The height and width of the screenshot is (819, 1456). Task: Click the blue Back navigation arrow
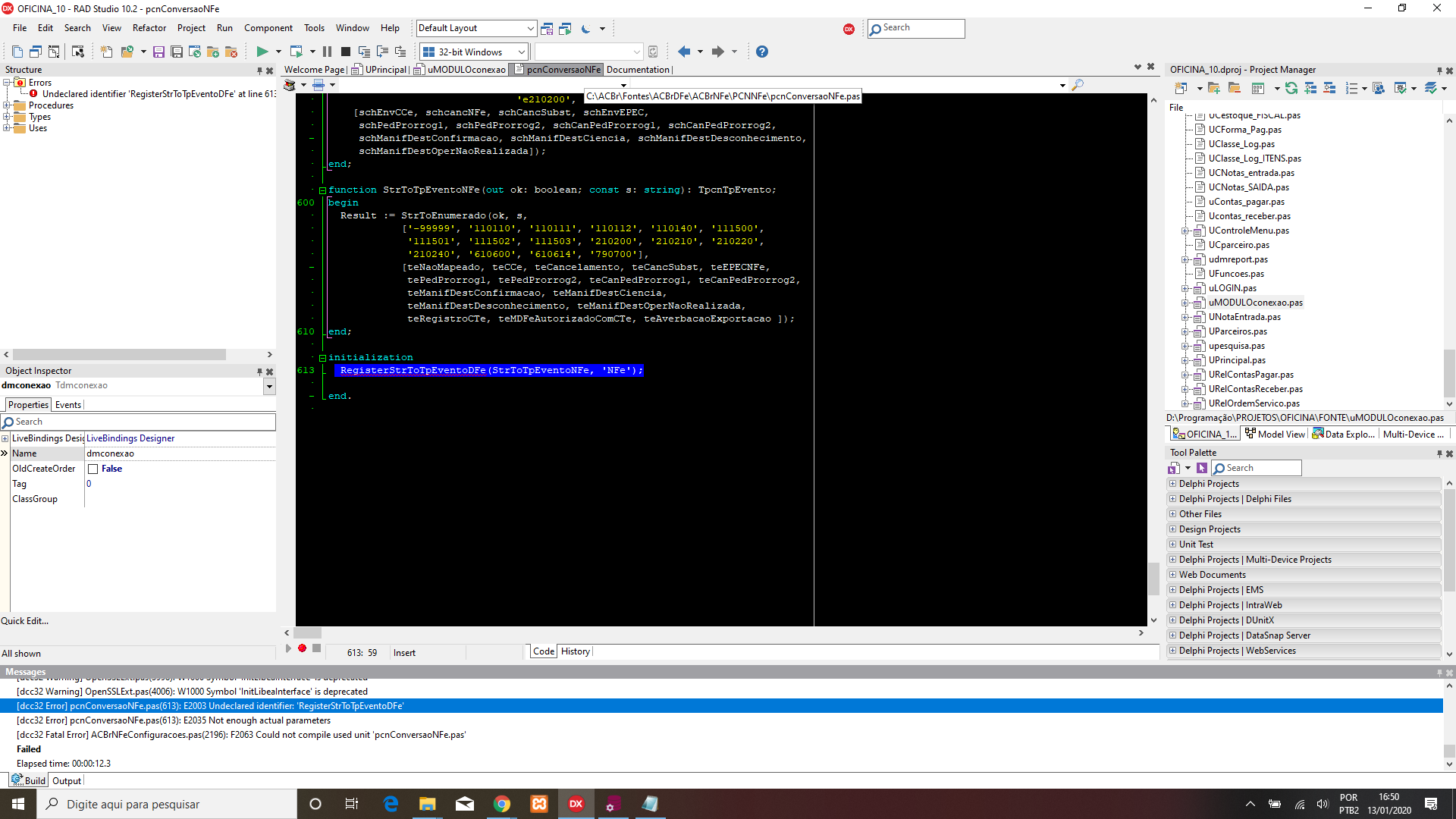pyautogui.click(x=684, y=52)
